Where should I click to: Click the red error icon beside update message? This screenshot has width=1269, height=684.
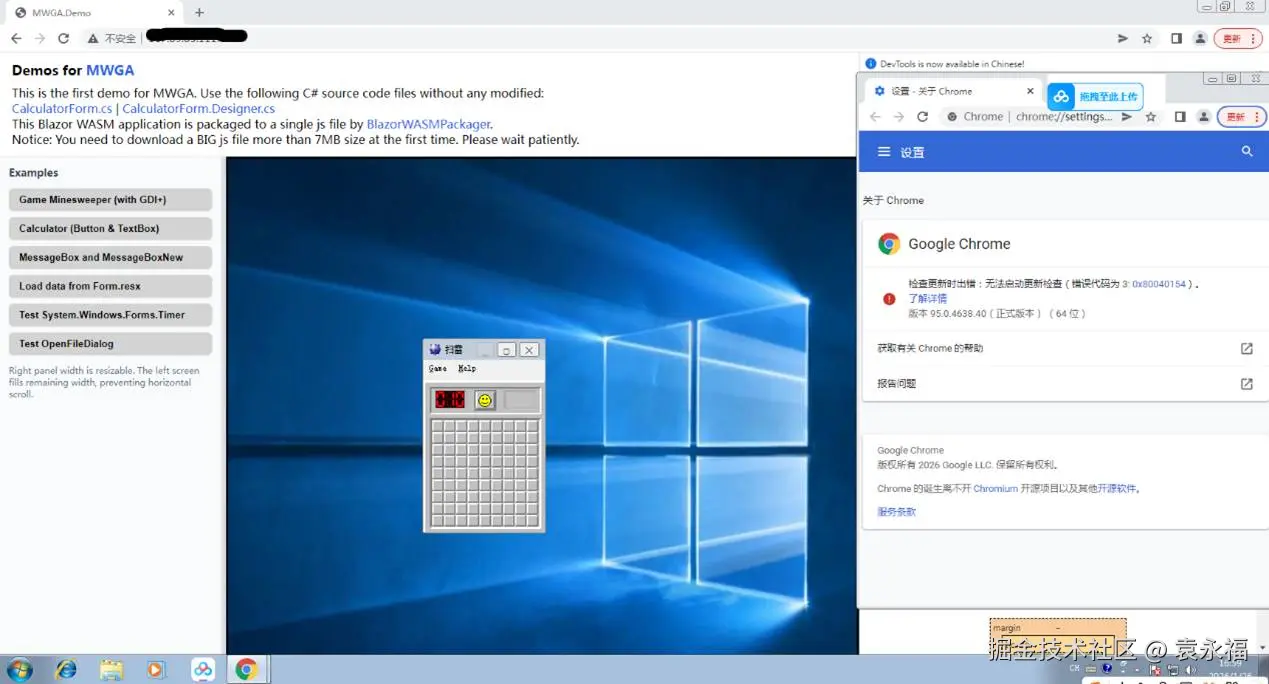[889, 299]
